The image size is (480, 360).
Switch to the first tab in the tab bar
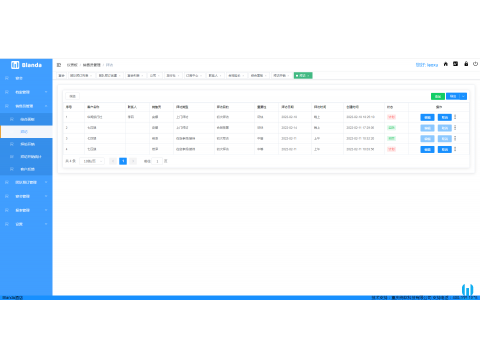click(61, 76)
